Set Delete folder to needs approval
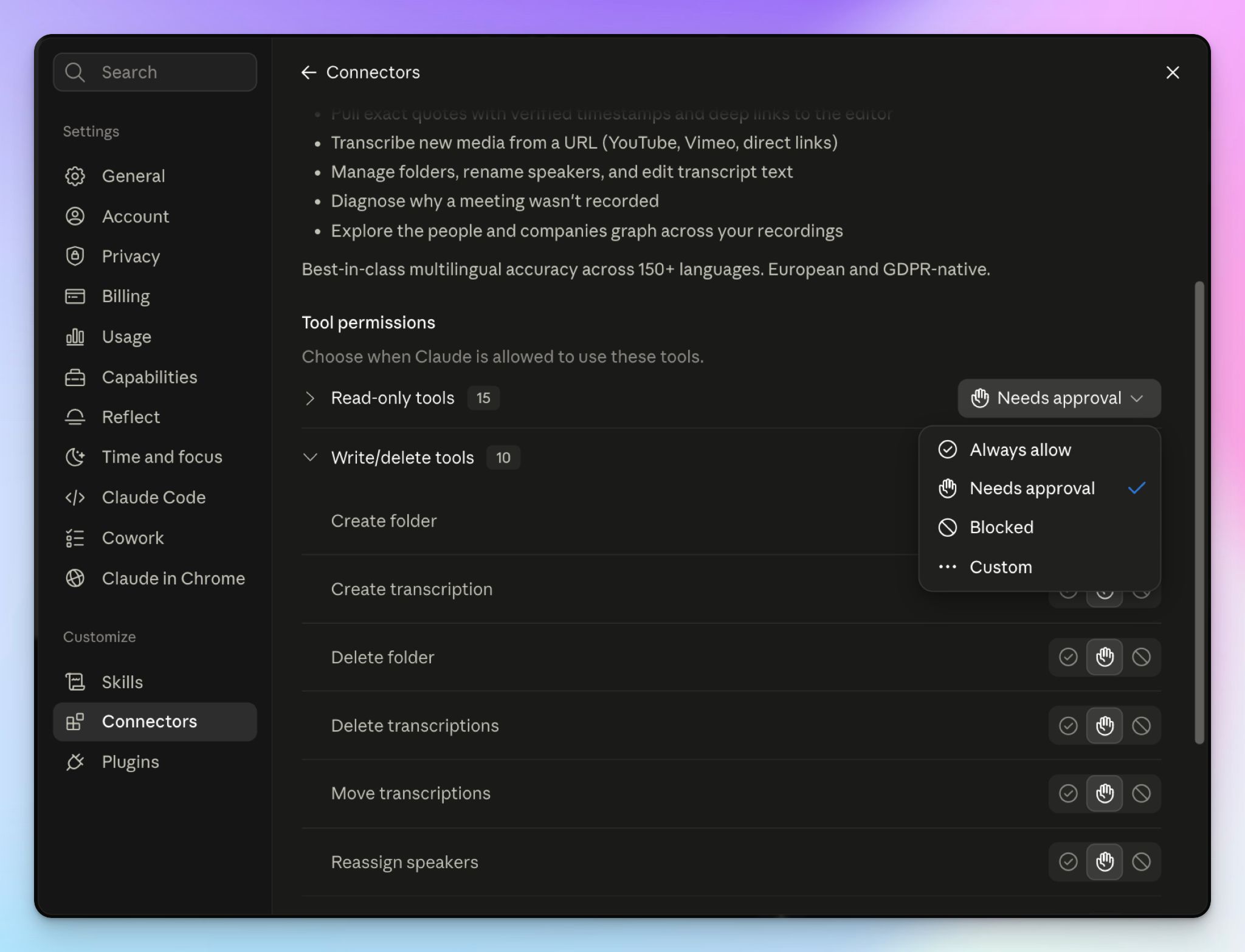The image size is (1245, 952). point(1105,657)
